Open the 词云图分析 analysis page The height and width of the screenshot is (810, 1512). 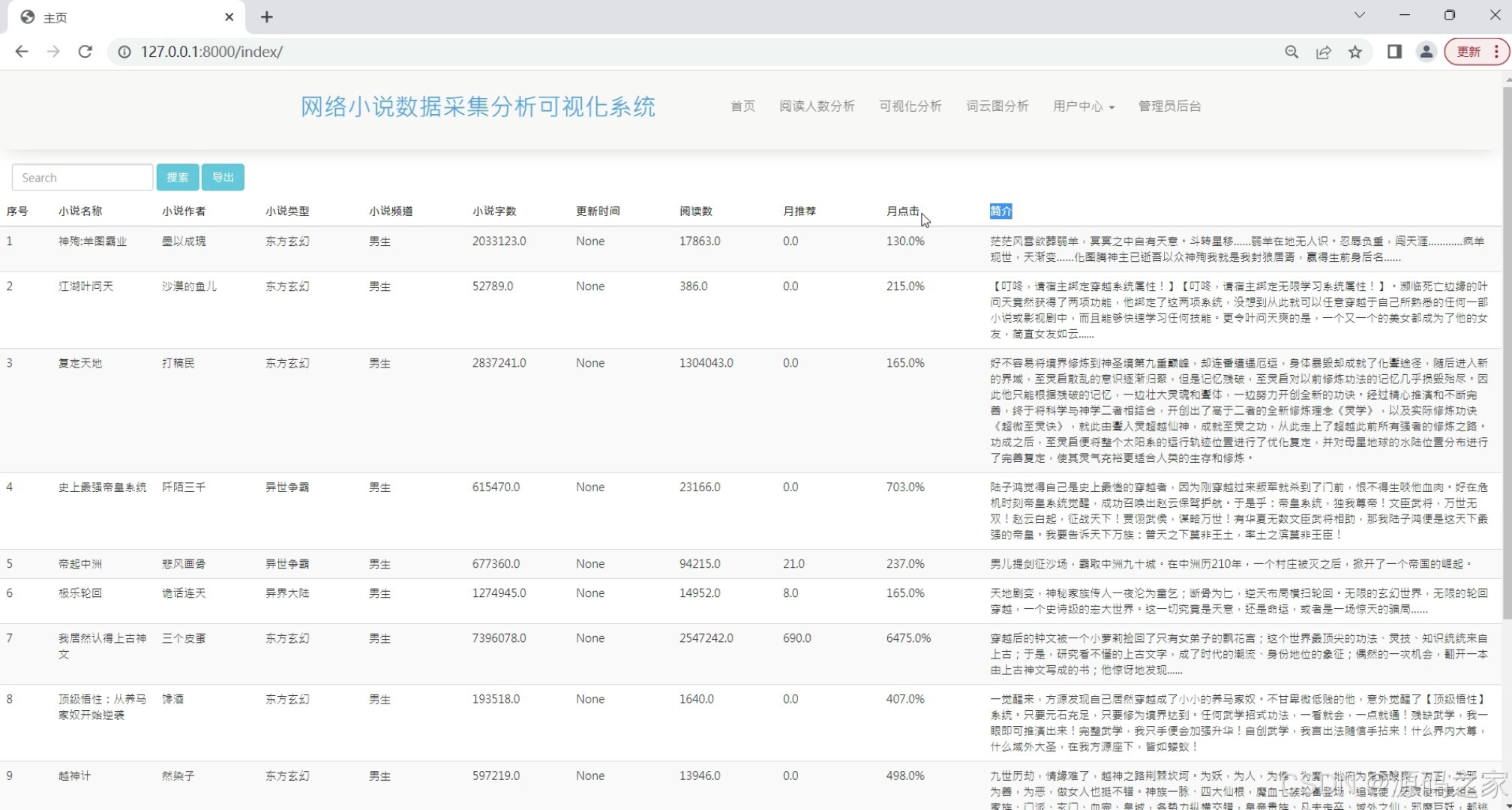coord(997,106)
